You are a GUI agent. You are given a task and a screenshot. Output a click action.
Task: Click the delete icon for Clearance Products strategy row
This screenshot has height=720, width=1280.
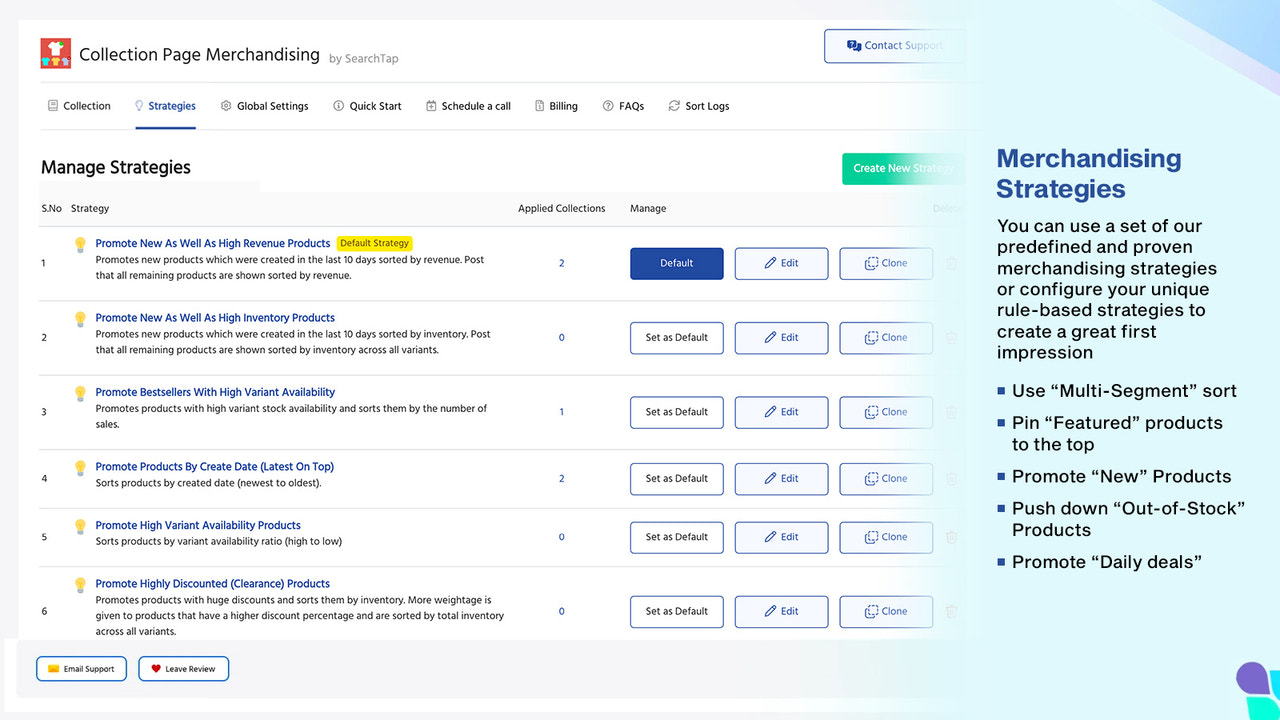[x=951, y=611]
